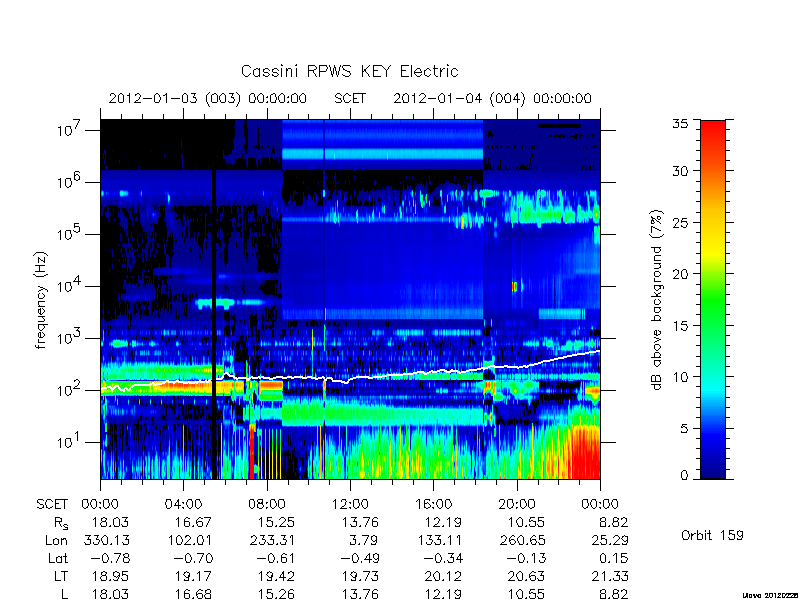Select the L value "15.26"
The image size is (800, 600).
pos(276,594)
